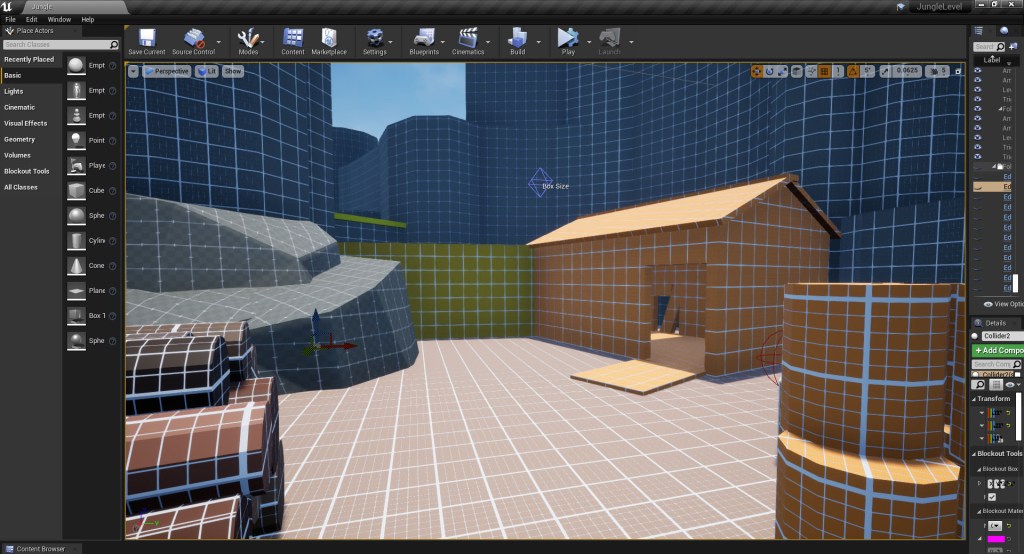Open the Lit view mode dropdown
Viewport: 1024px width, 554px height.
[x=207, y=71]
